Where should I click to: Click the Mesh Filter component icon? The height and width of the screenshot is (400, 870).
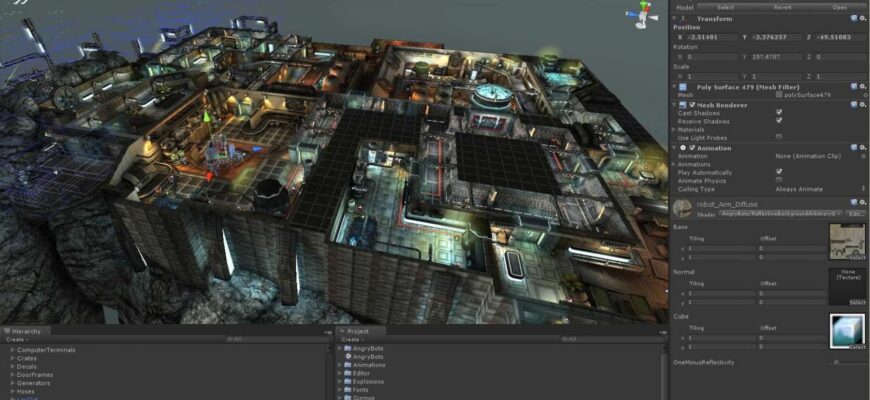pos(683,87)
